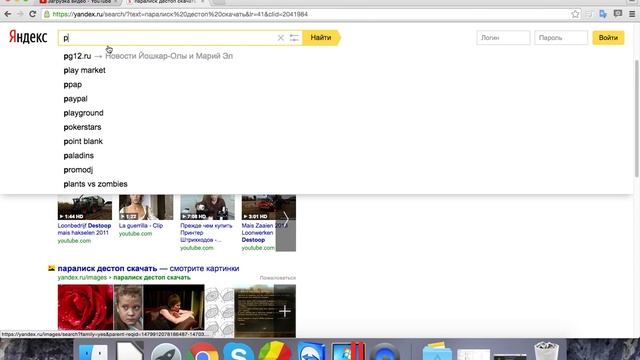Click the page vertical scrollbar

coord(636,118)
